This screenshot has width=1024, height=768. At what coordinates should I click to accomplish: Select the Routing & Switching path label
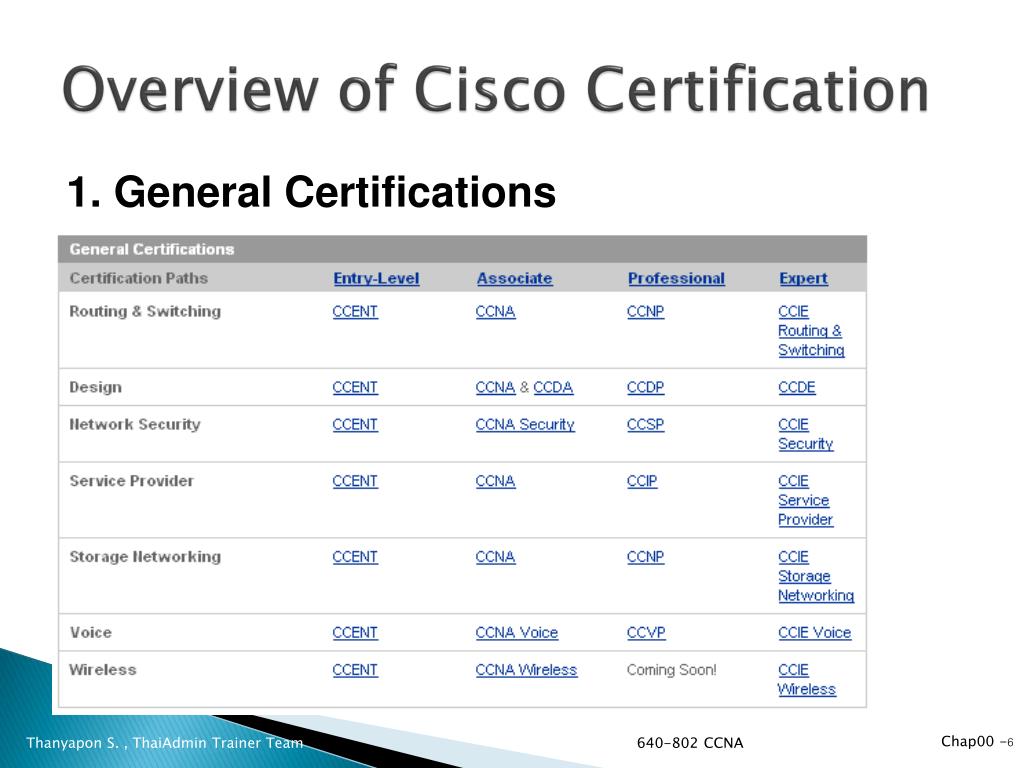(x=145, y=312)
